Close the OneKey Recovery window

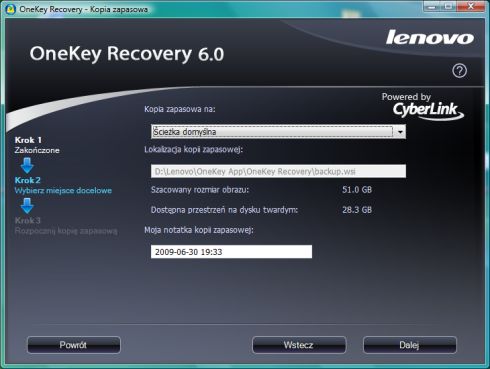tap(471, 6)
